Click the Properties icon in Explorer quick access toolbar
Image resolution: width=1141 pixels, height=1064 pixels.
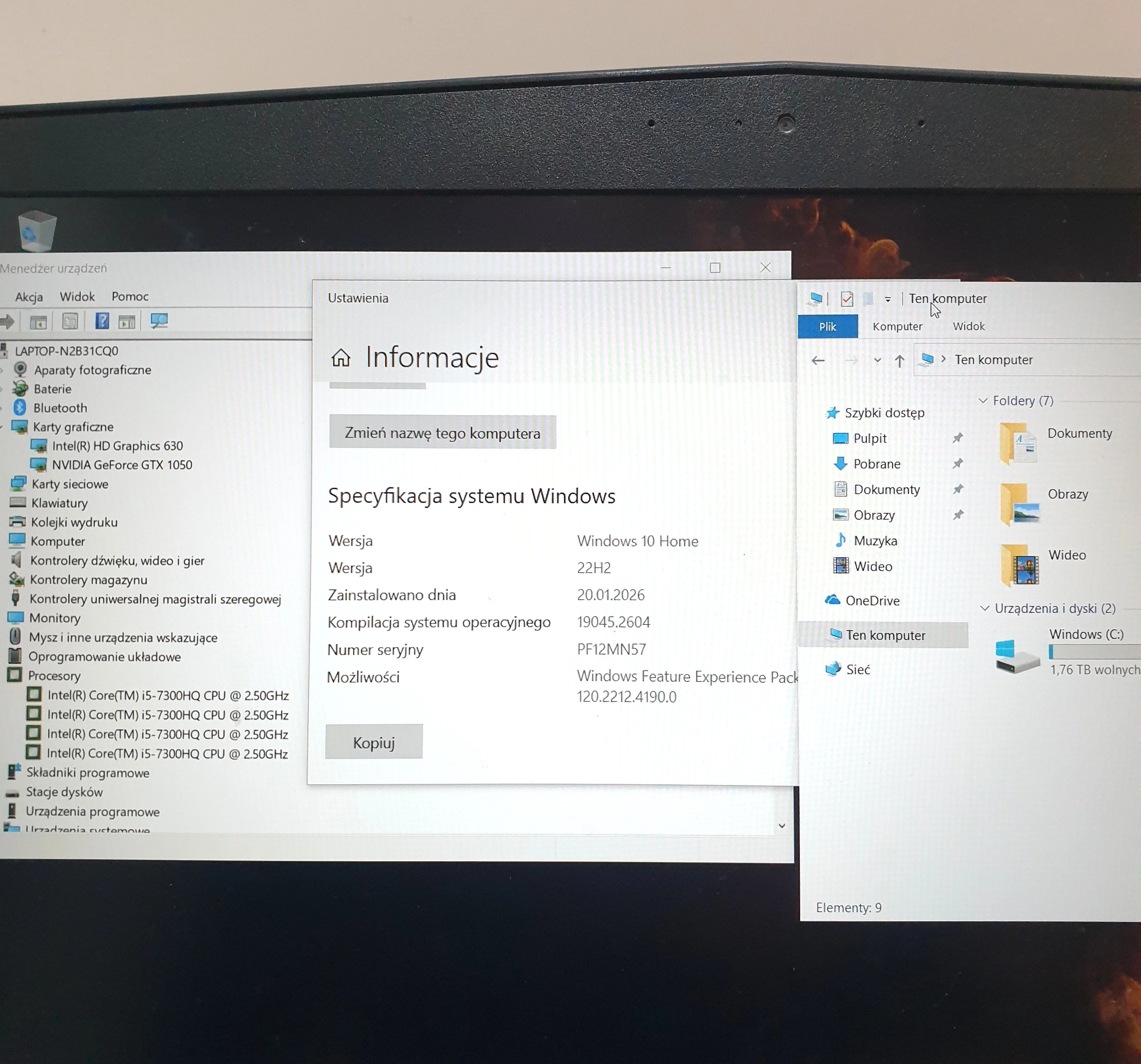(x=847, y=299)
